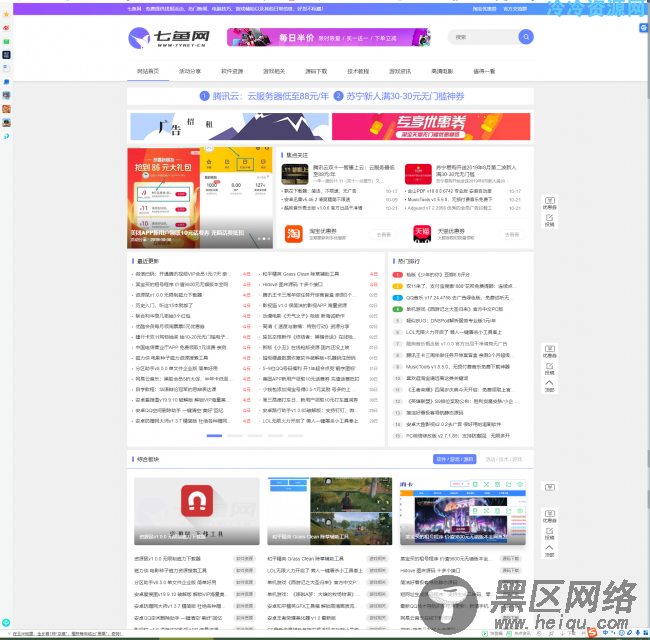The width and height of the screenshot is (650, 640).
Task: Open the 游戏相关 nav item
Action: coord(274,71)
